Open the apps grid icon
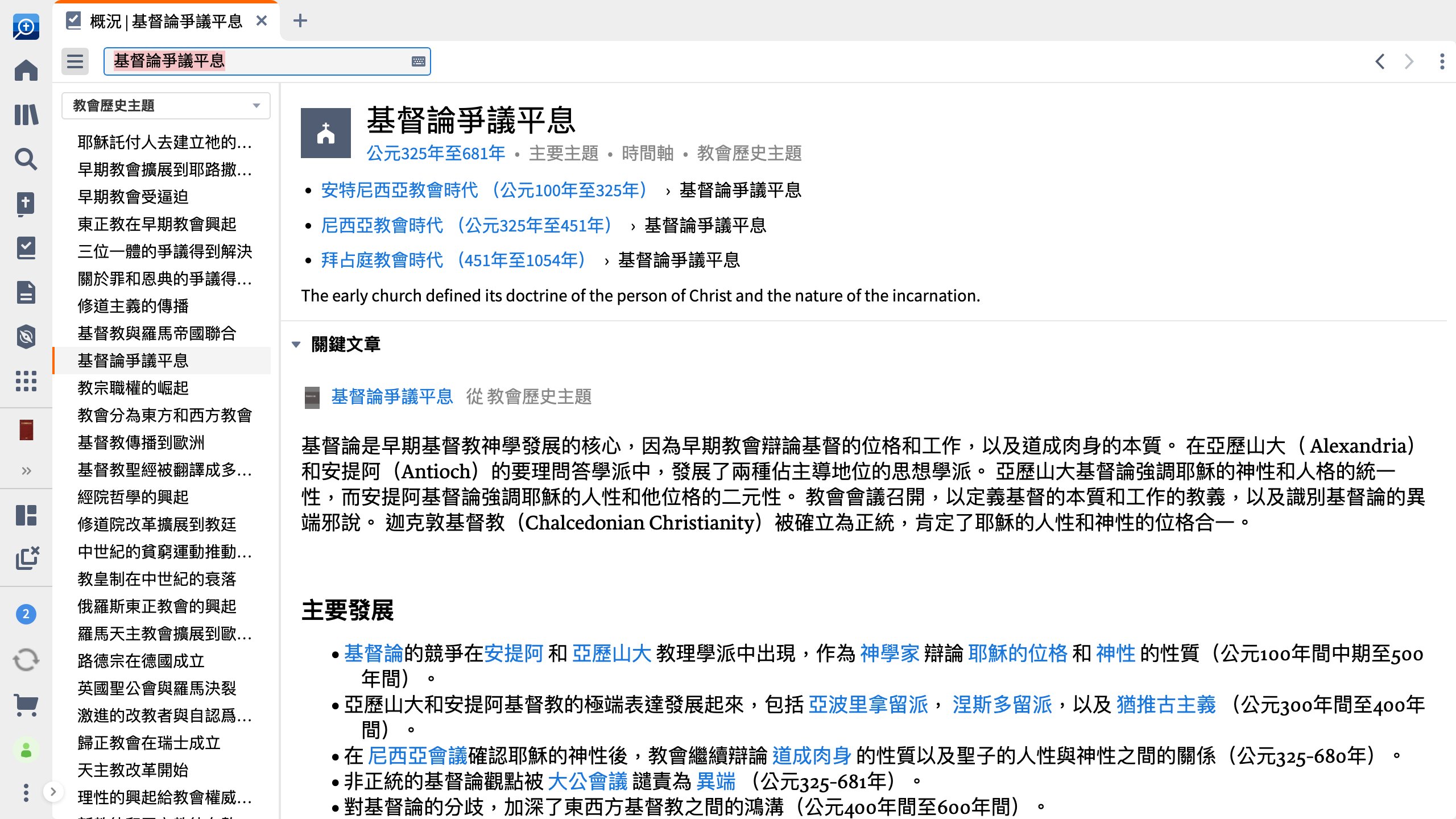The width and height of the screenshot is (1456, 819). point(26,381)
